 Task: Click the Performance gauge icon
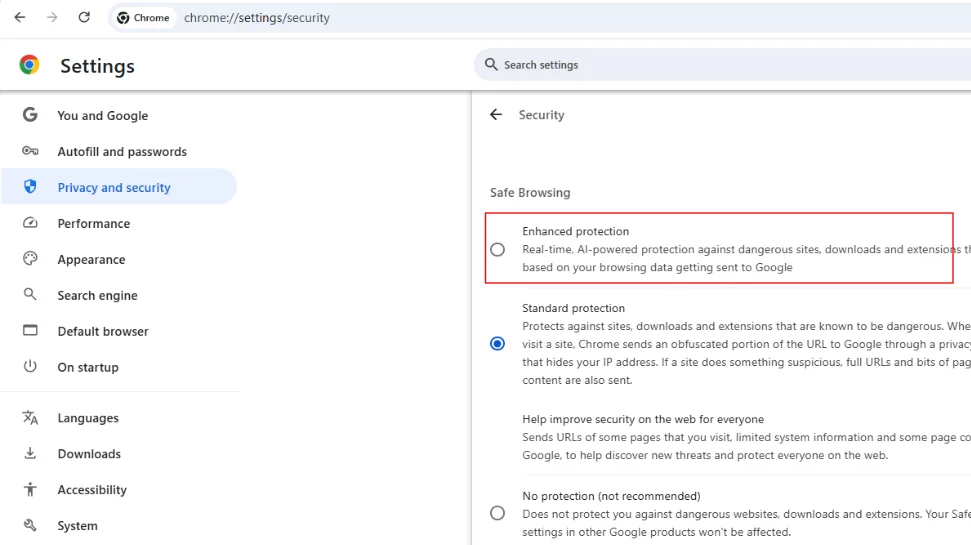point(30,223)
